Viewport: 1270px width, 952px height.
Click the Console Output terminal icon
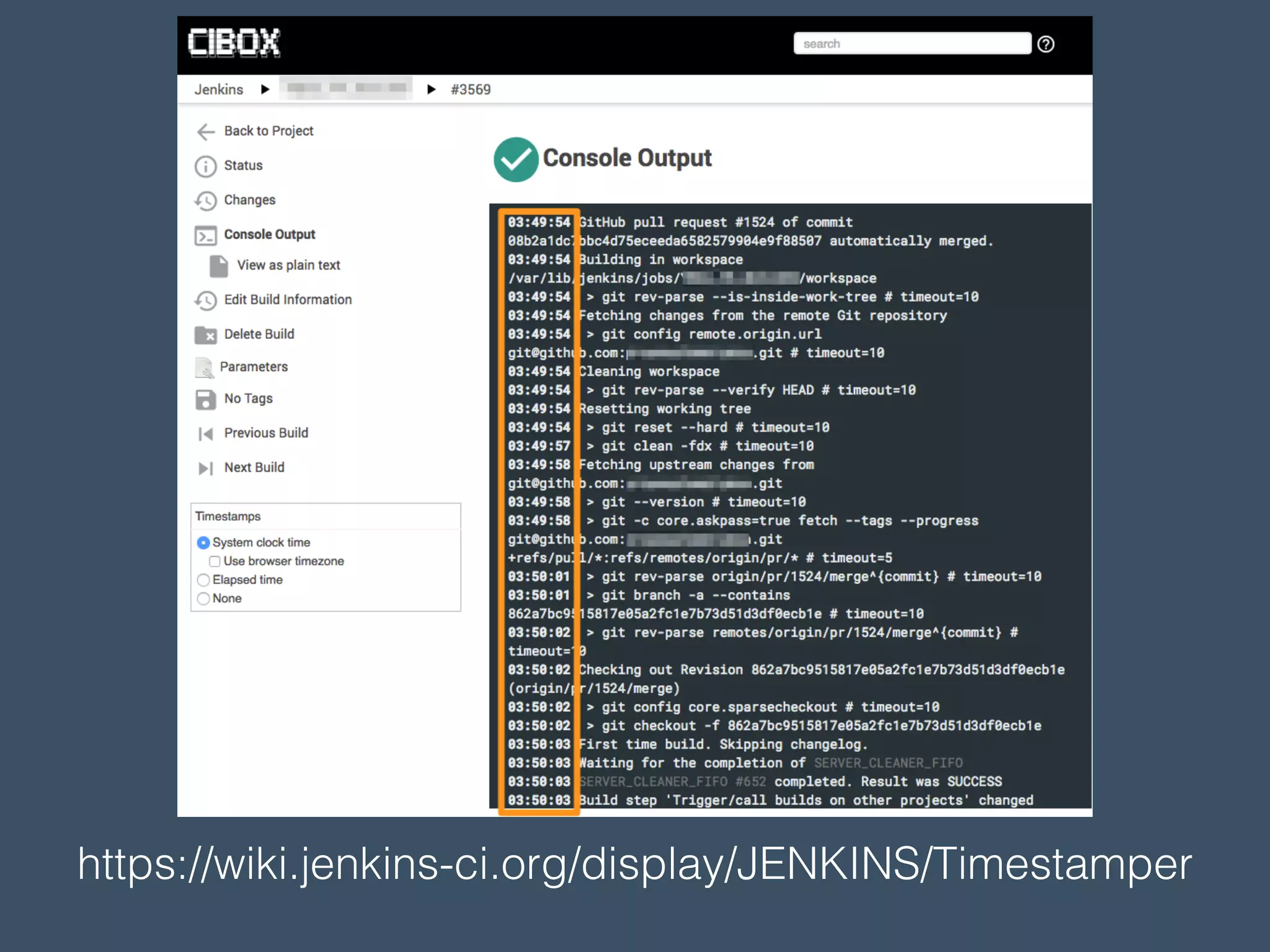click(206, 236)
